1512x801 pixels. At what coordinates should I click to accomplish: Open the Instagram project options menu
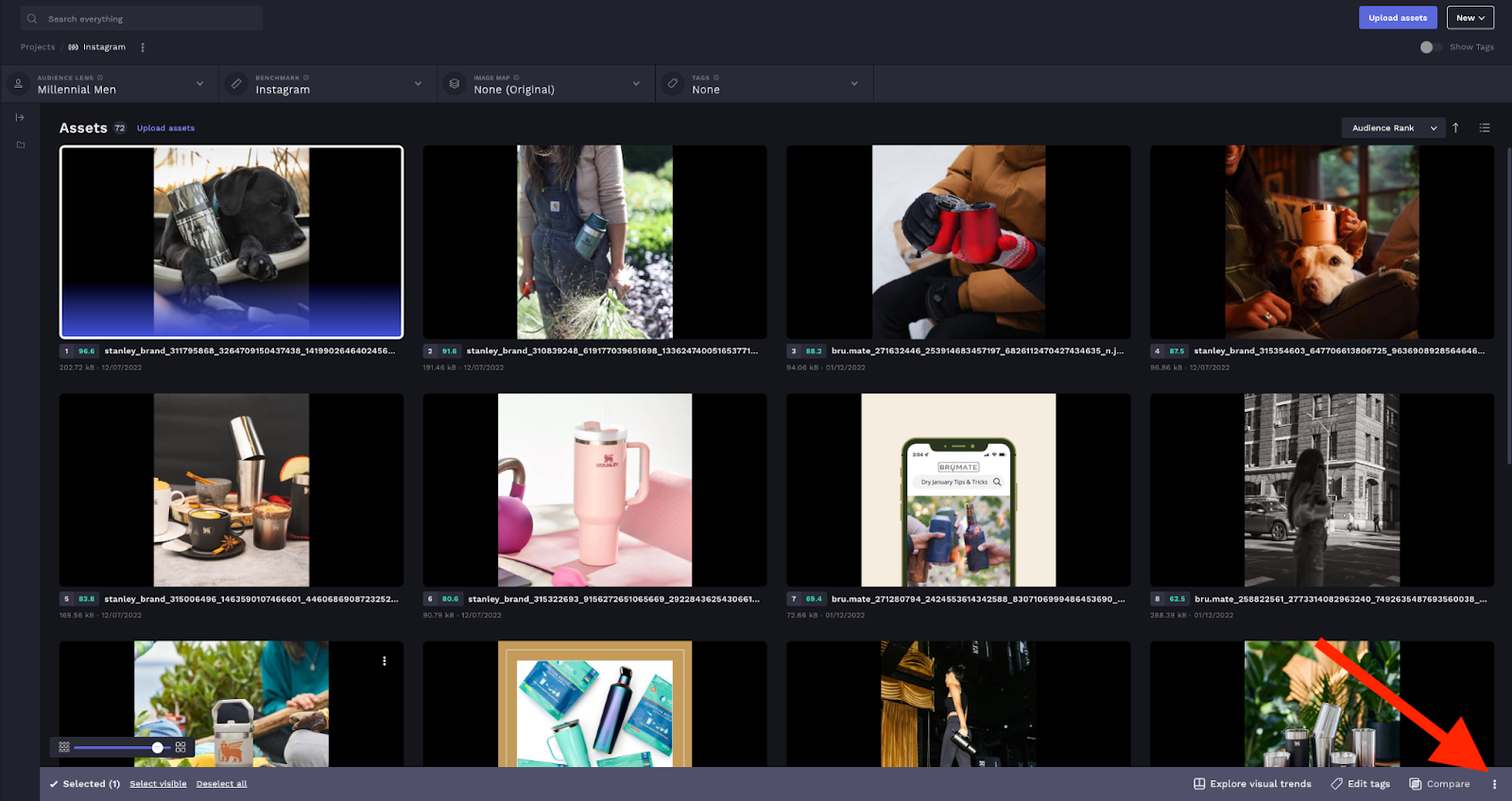[x=143, y=47]
